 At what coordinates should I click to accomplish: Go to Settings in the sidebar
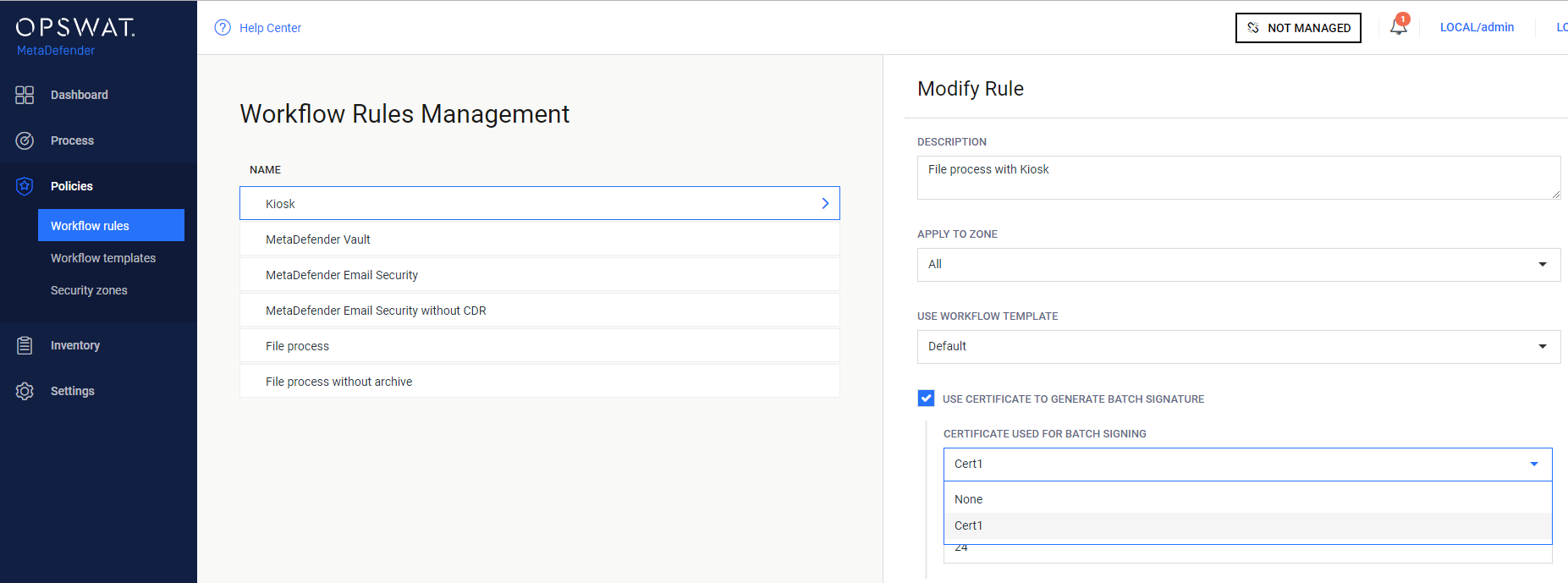pyautogui.click(x=73, y=391)
